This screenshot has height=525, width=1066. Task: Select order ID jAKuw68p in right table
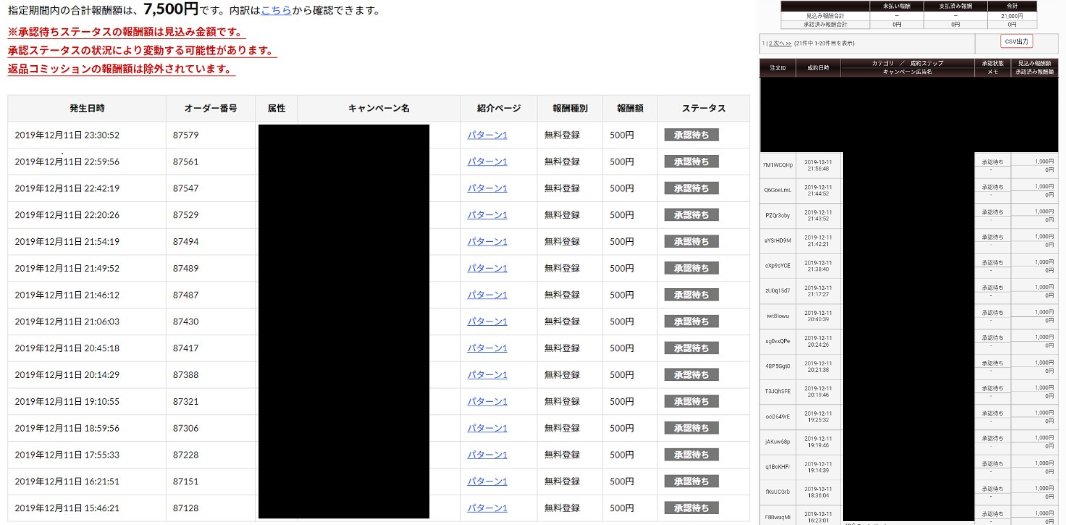click(x=778, y=442)
